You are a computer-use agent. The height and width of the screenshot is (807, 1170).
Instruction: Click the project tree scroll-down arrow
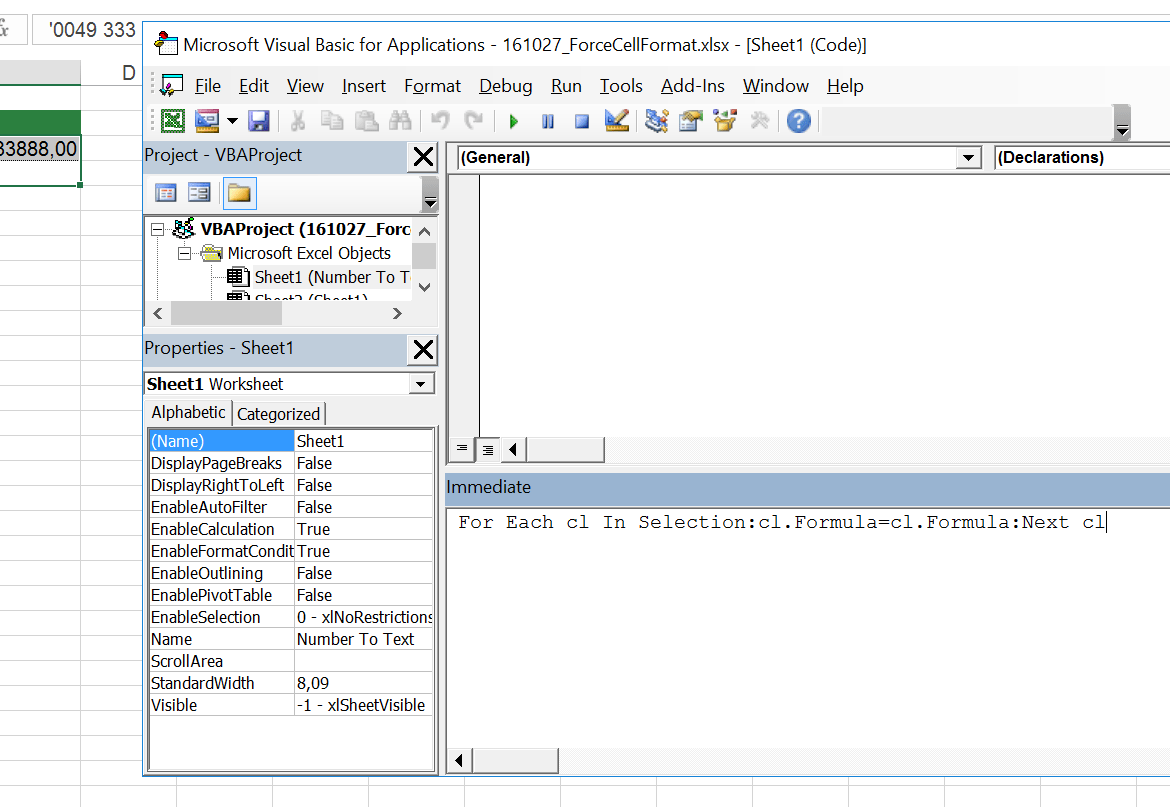point(425,287)
